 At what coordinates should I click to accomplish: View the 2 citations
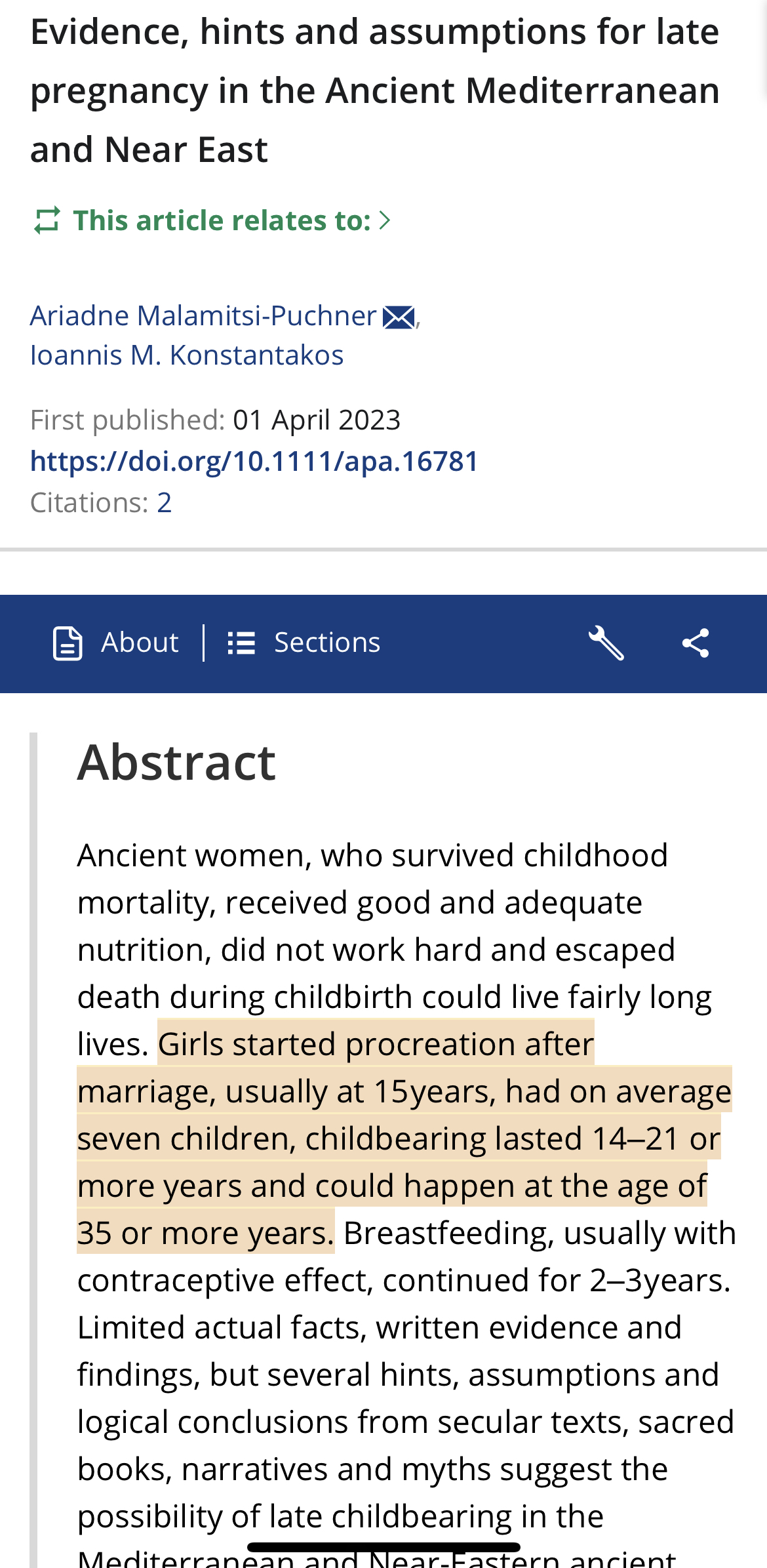(x=164, y=503)
